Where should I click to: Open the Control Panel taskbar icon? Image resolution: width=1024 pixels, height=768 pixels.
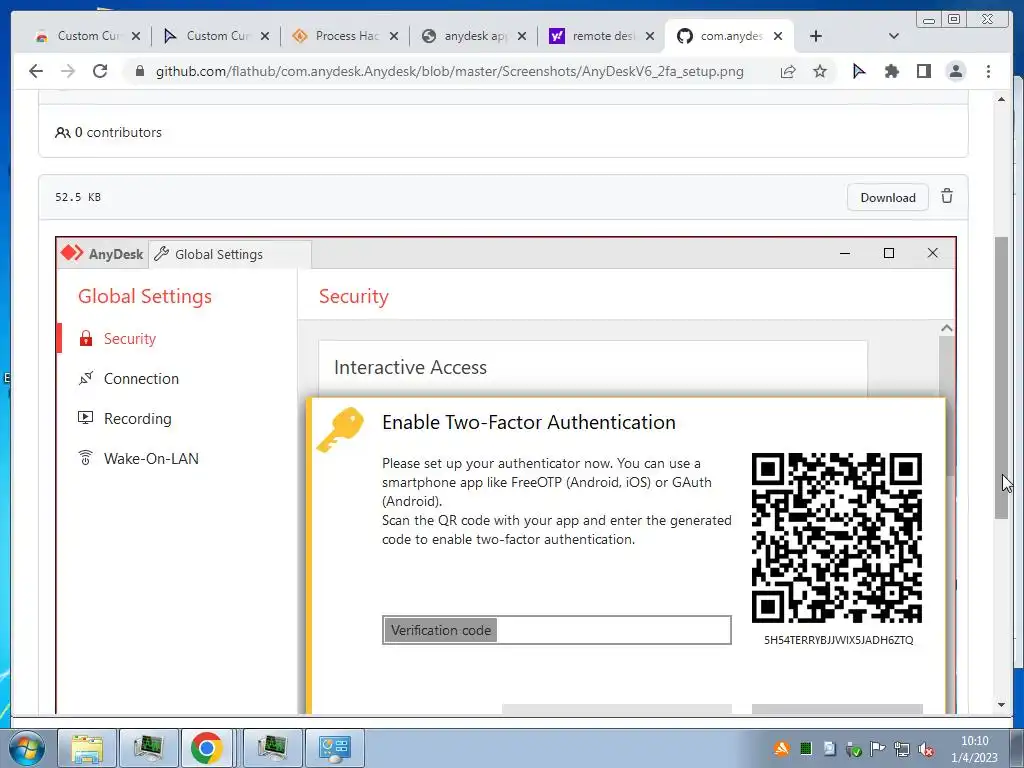[334, 748]
